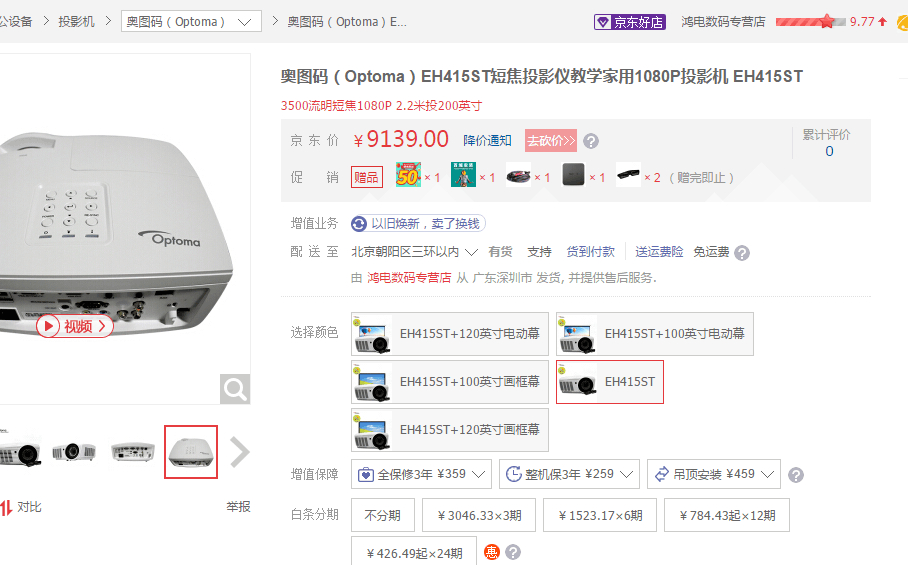
Task: Play the product video
Action: [x=75, y=326]
